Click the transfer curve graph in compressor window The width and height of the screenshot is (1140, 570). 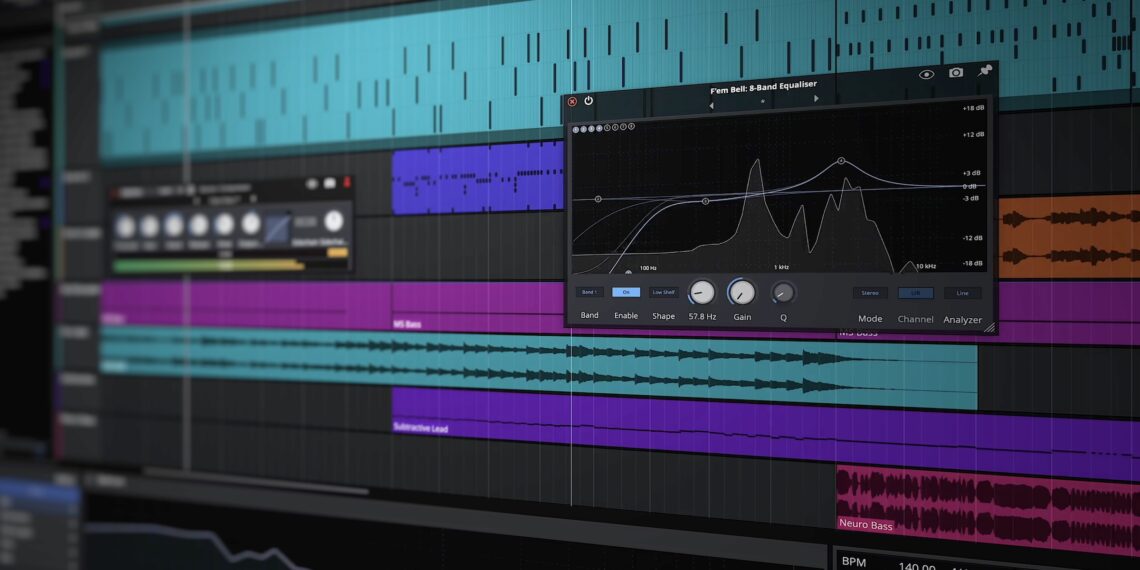[x=277, y=228]
